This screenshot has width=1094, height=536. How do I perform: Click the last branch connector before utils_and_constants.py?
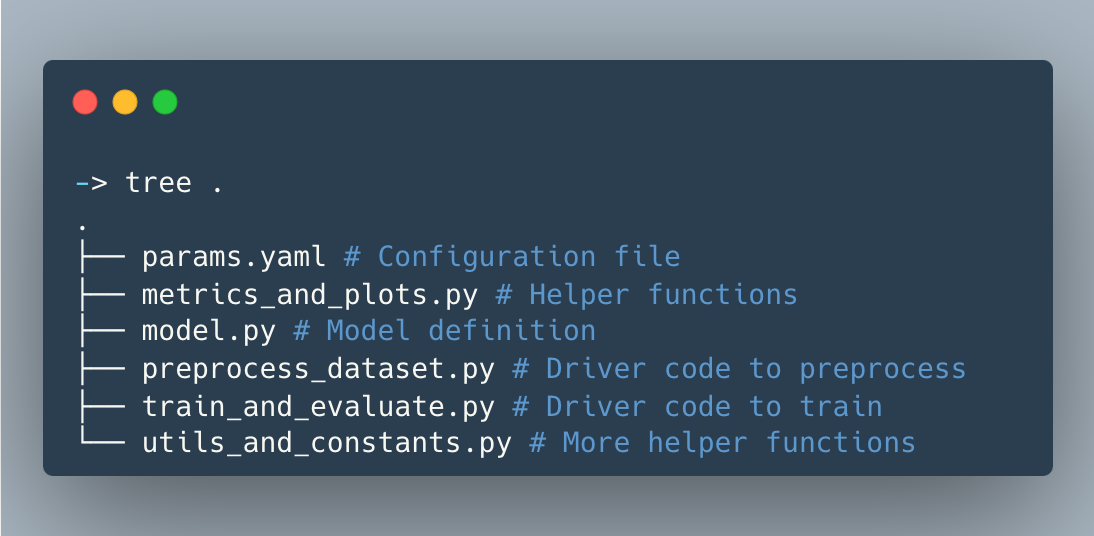point(100,442)
